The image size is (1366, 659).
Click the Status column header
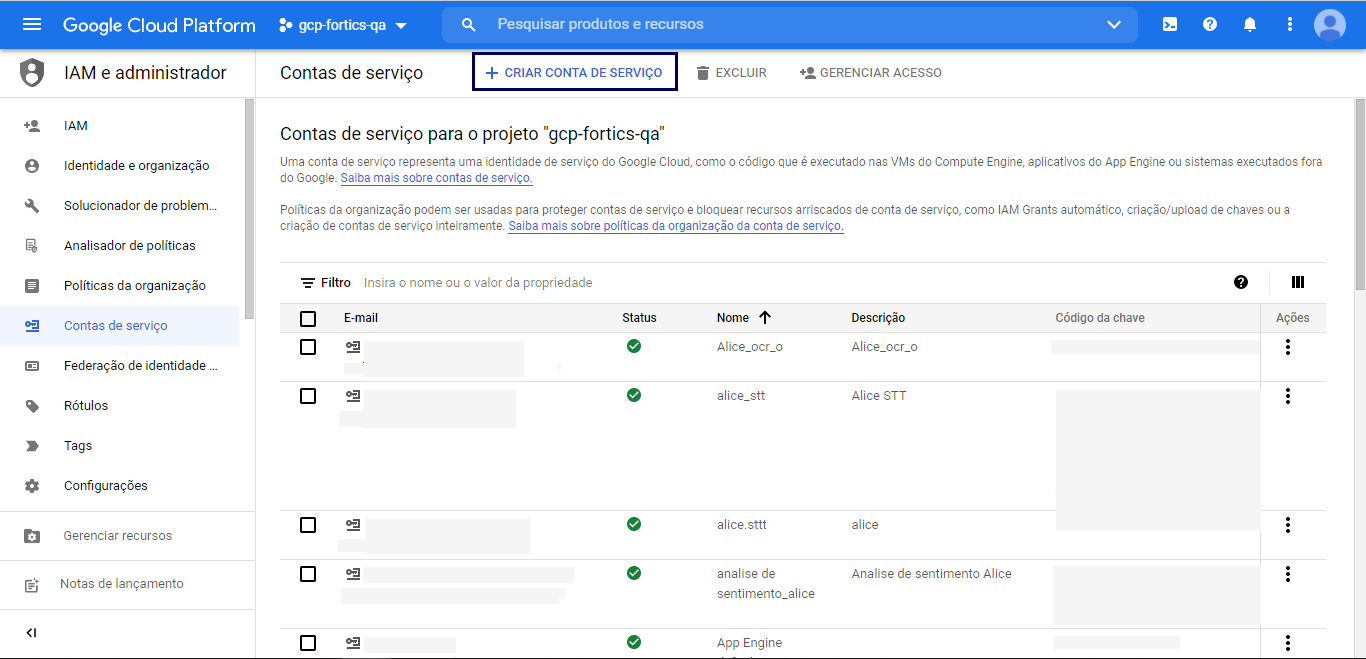[639, 318]
